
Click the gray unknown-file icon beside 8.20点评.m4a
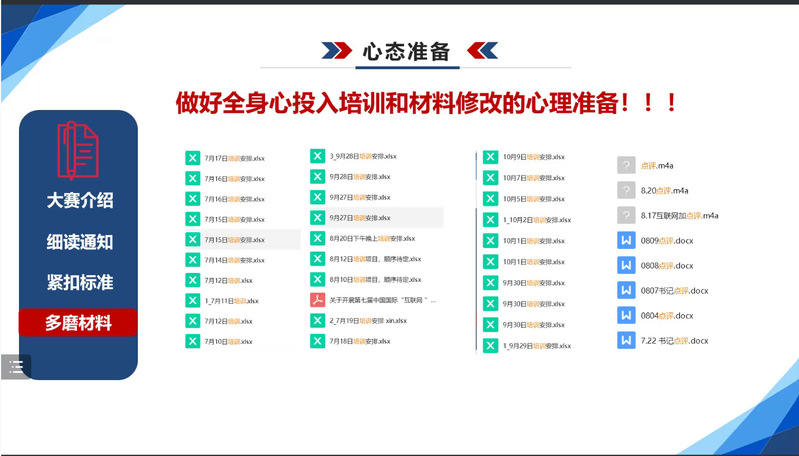[x=627, y=190]
